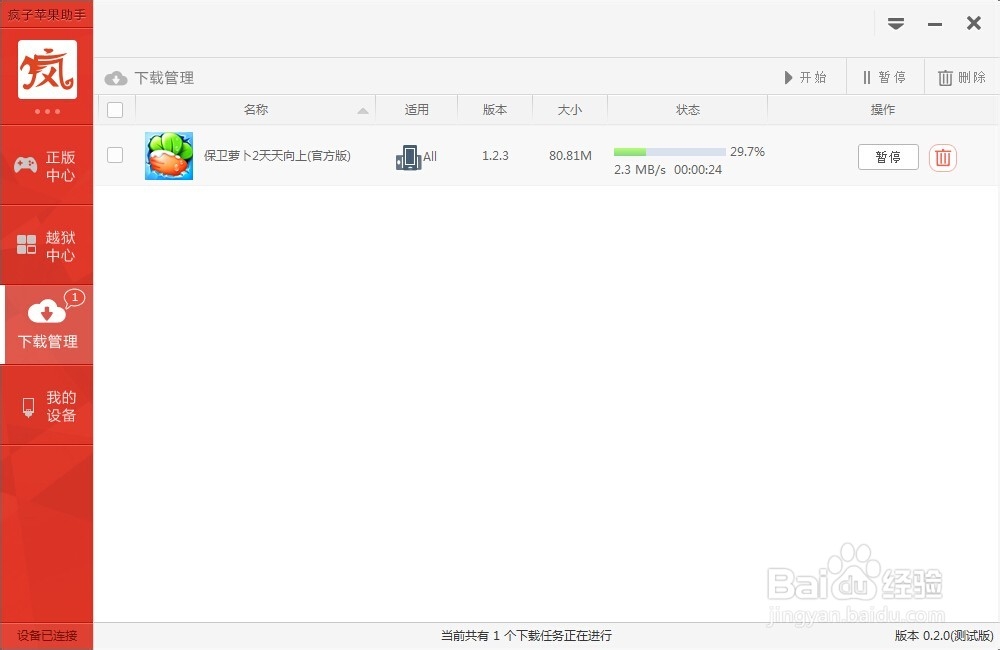Click the 疯 logo at the top left
Screen dimensions: 1000x650
[x=46, y=70]
